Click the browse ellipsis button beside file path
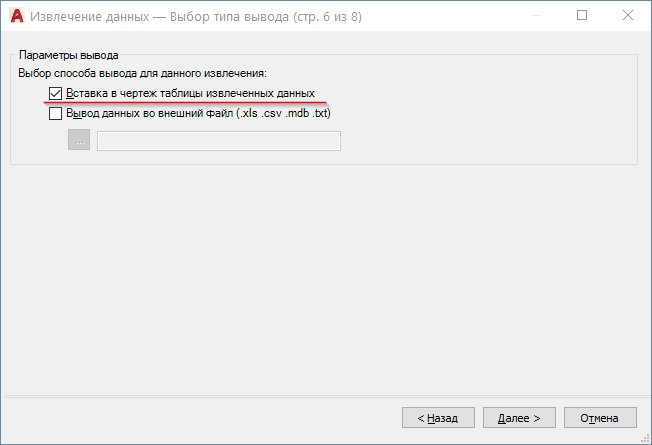The height and width of the screenshot is (445, 652). pyautogui.click(x=79, y=140)
